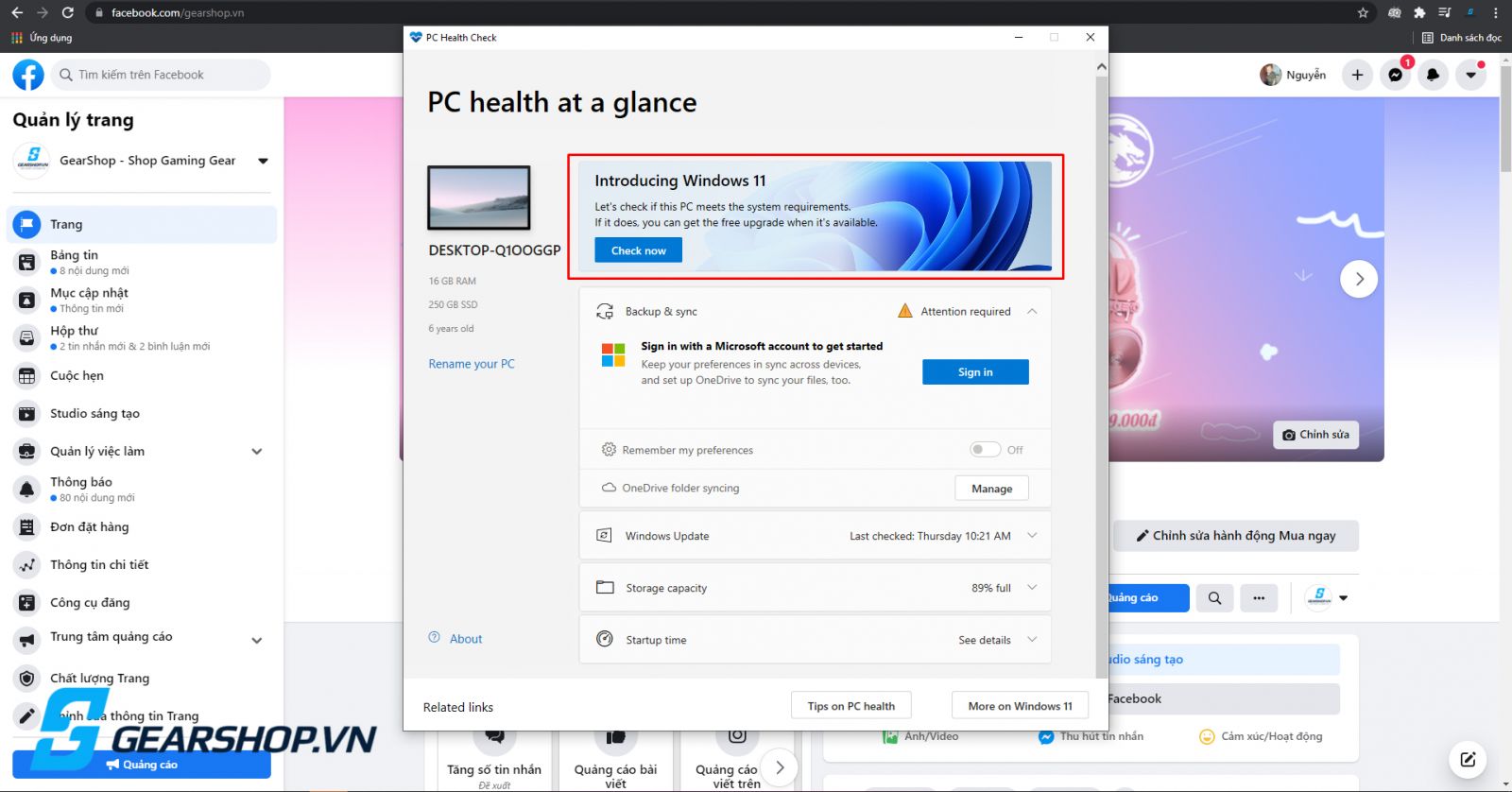
Task: Open GearShop page switcher dropdown in sidebar
Action: 263,161
